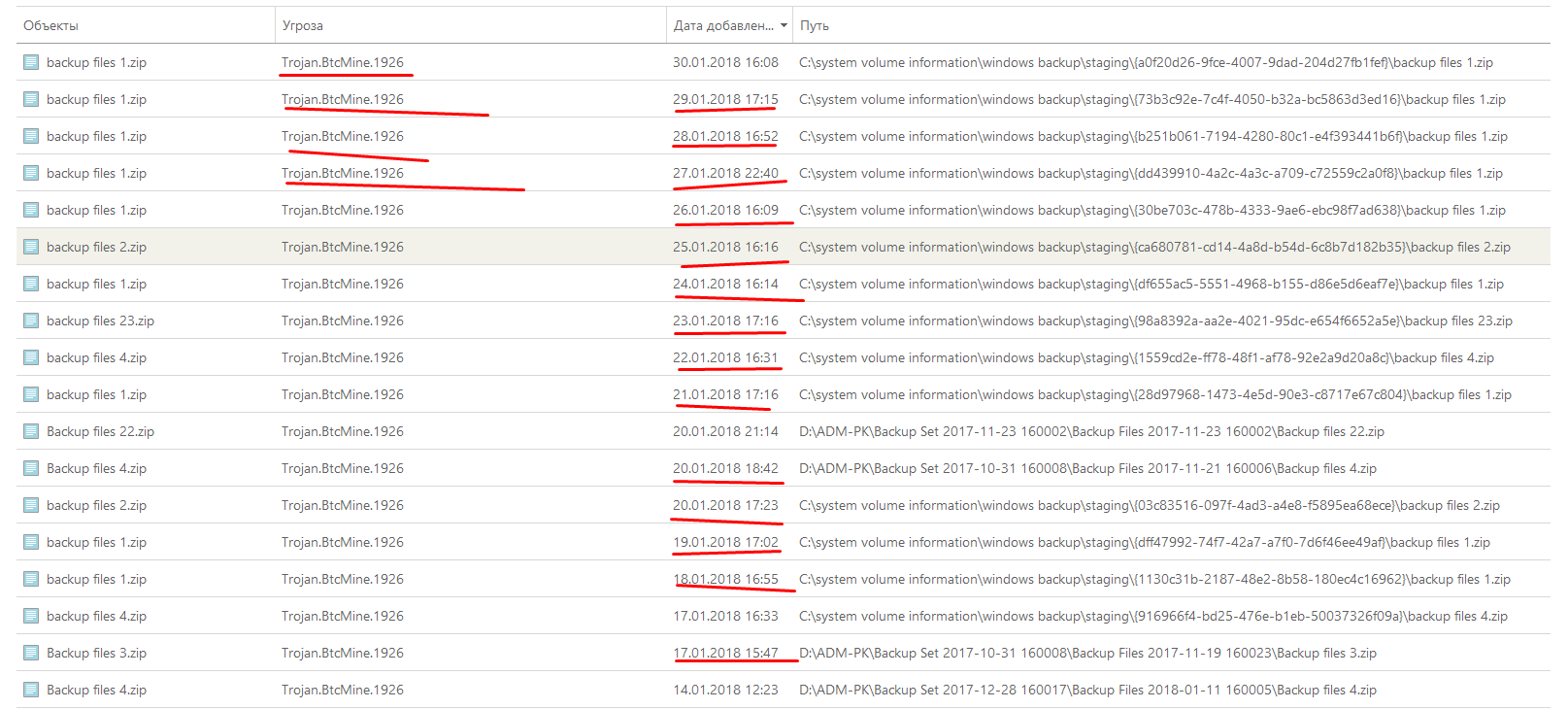Click the path ending with Backup files 22.zip
The image size is (1568, 709).
(x=1091, y=431)
